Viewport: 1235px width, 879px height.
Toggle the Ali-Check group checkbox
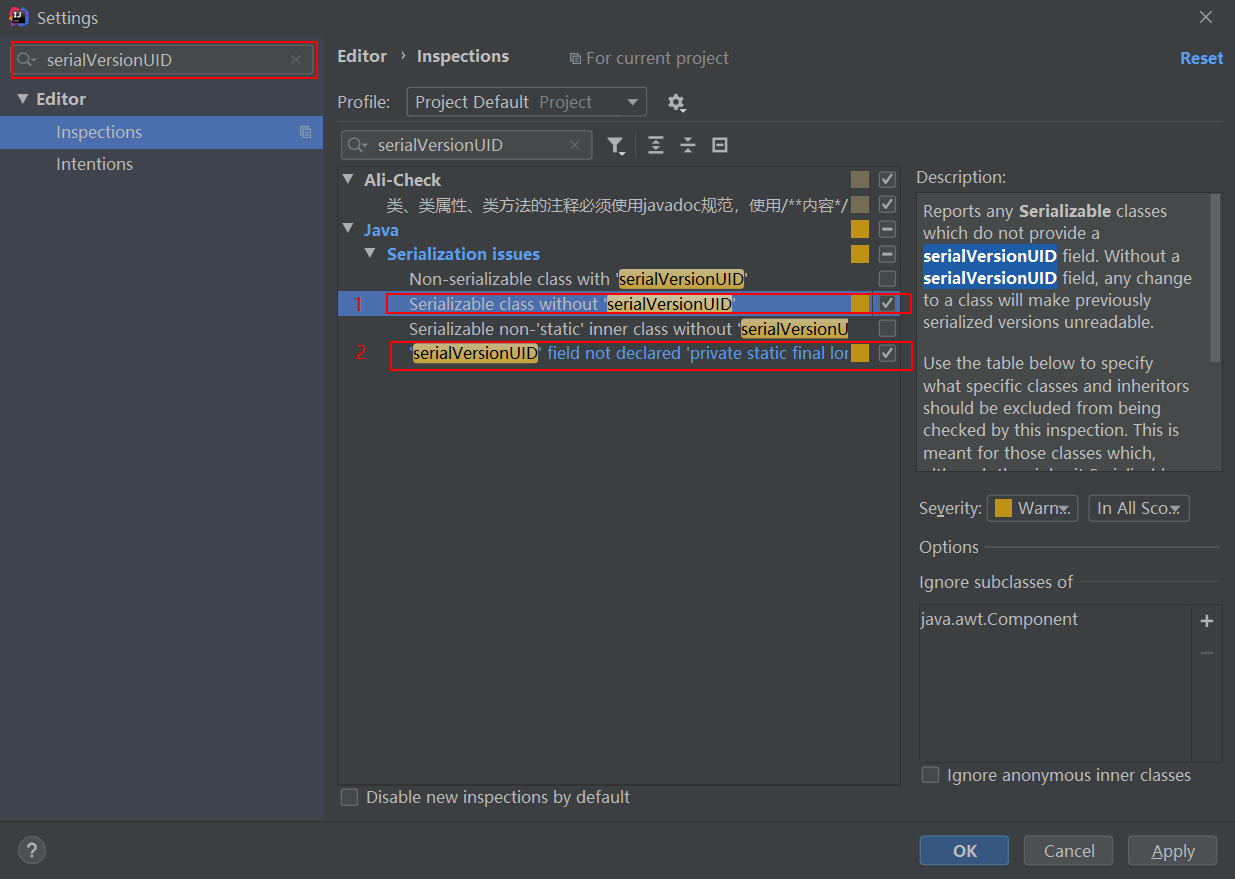pos(887,180)
